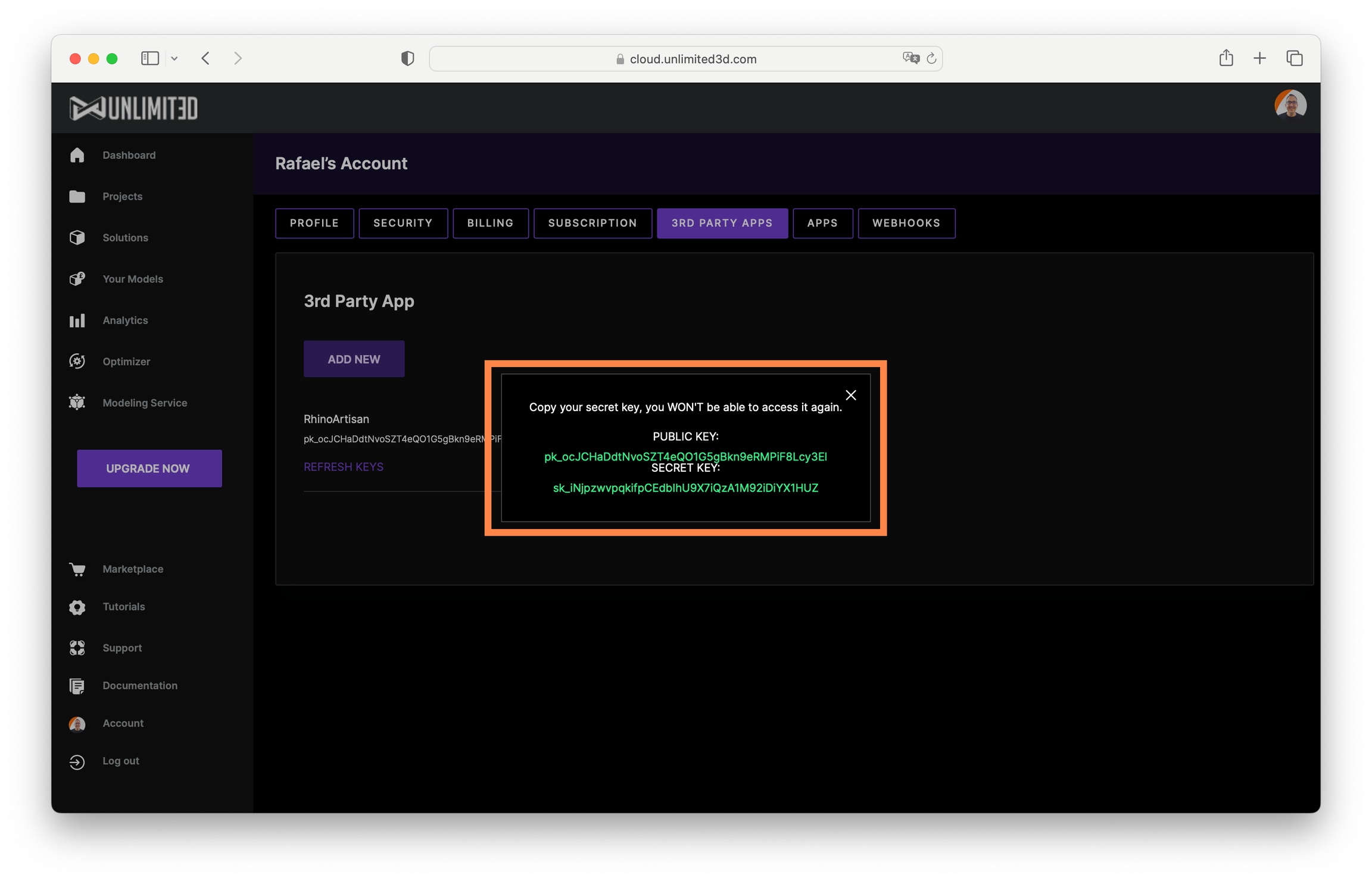Image resolution: width=1372 pixels, height=881 pixels.
Task: Click the public key value in dialog
Action: (685, 456)
